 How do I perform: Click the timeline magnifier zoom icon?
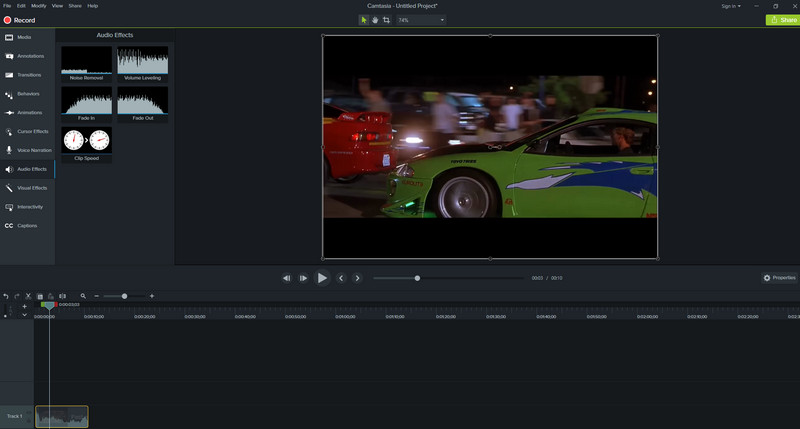pos(83,296)
